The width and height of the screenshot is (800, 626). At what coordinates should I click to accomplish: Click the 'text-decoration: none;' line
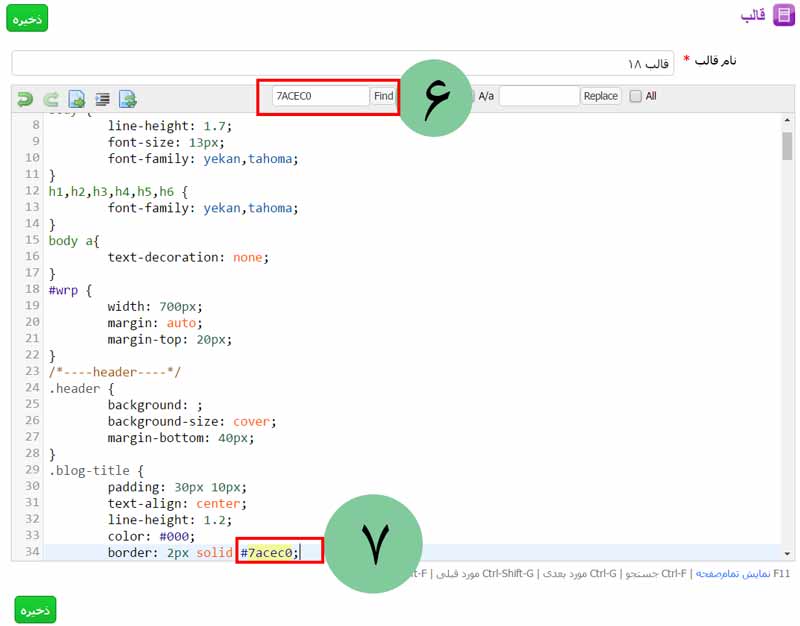point(188,257)
